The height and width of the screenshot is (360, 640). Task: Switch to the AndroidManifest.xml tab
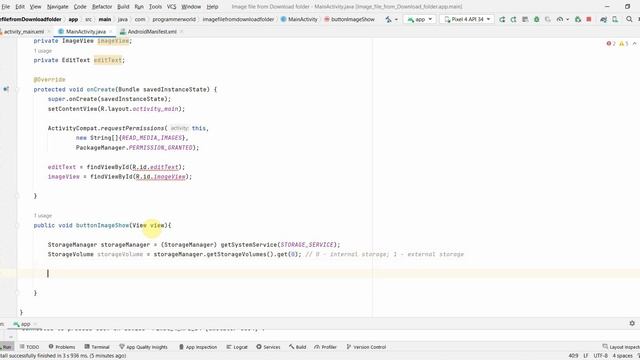[x=152, y=31]
